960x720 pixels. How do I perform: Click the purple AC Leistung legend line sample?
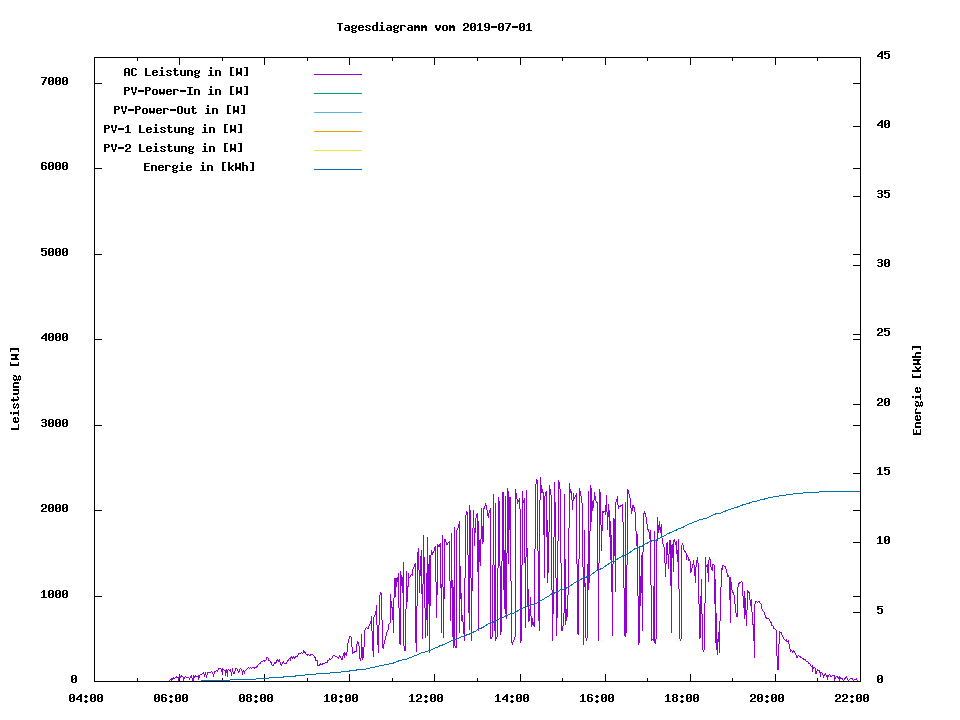click(x=337, y=74)
